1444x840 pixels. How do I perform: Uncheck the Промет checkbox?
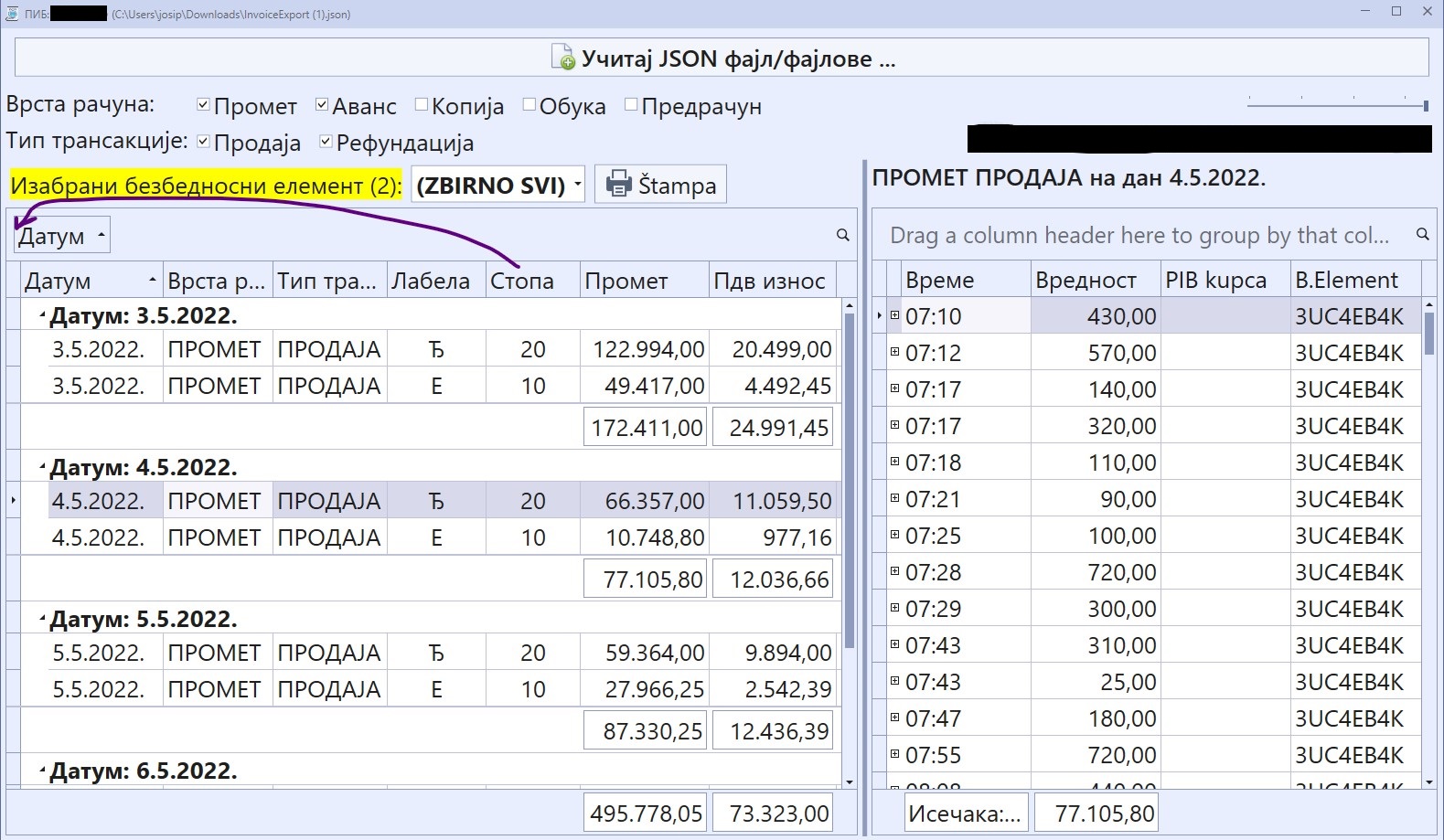point(204,105)
